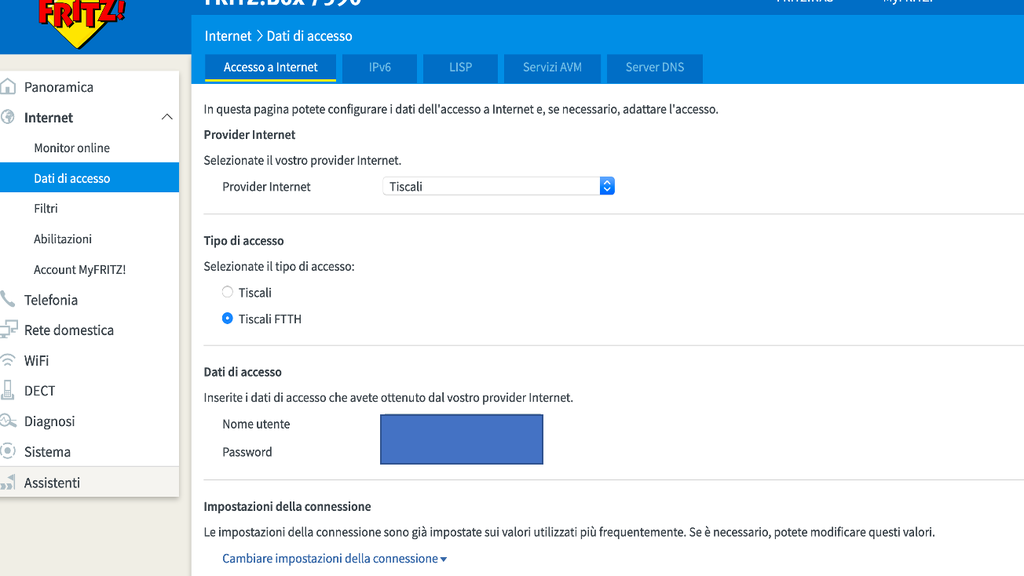Click the FRITZ! logo
Image resolution: width=1024 pixels, height=576 pixels.
81,22
